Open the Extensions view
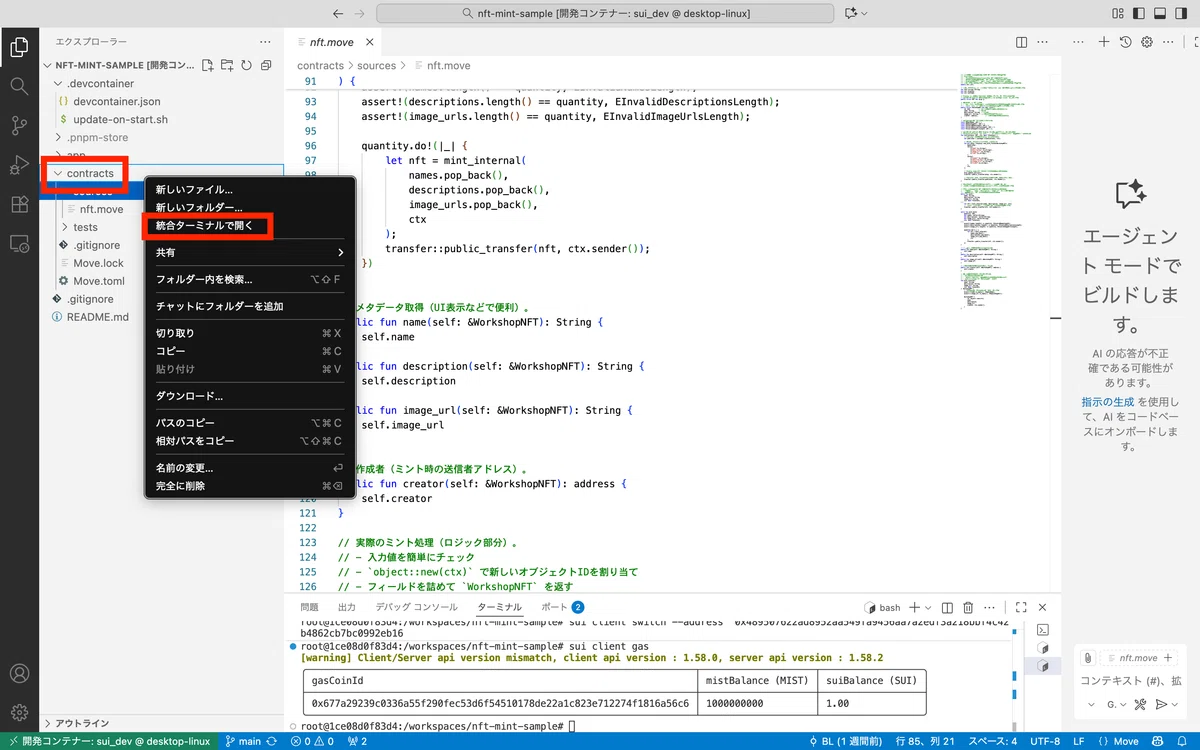1200x750 pixels. [x=19, y=204]
